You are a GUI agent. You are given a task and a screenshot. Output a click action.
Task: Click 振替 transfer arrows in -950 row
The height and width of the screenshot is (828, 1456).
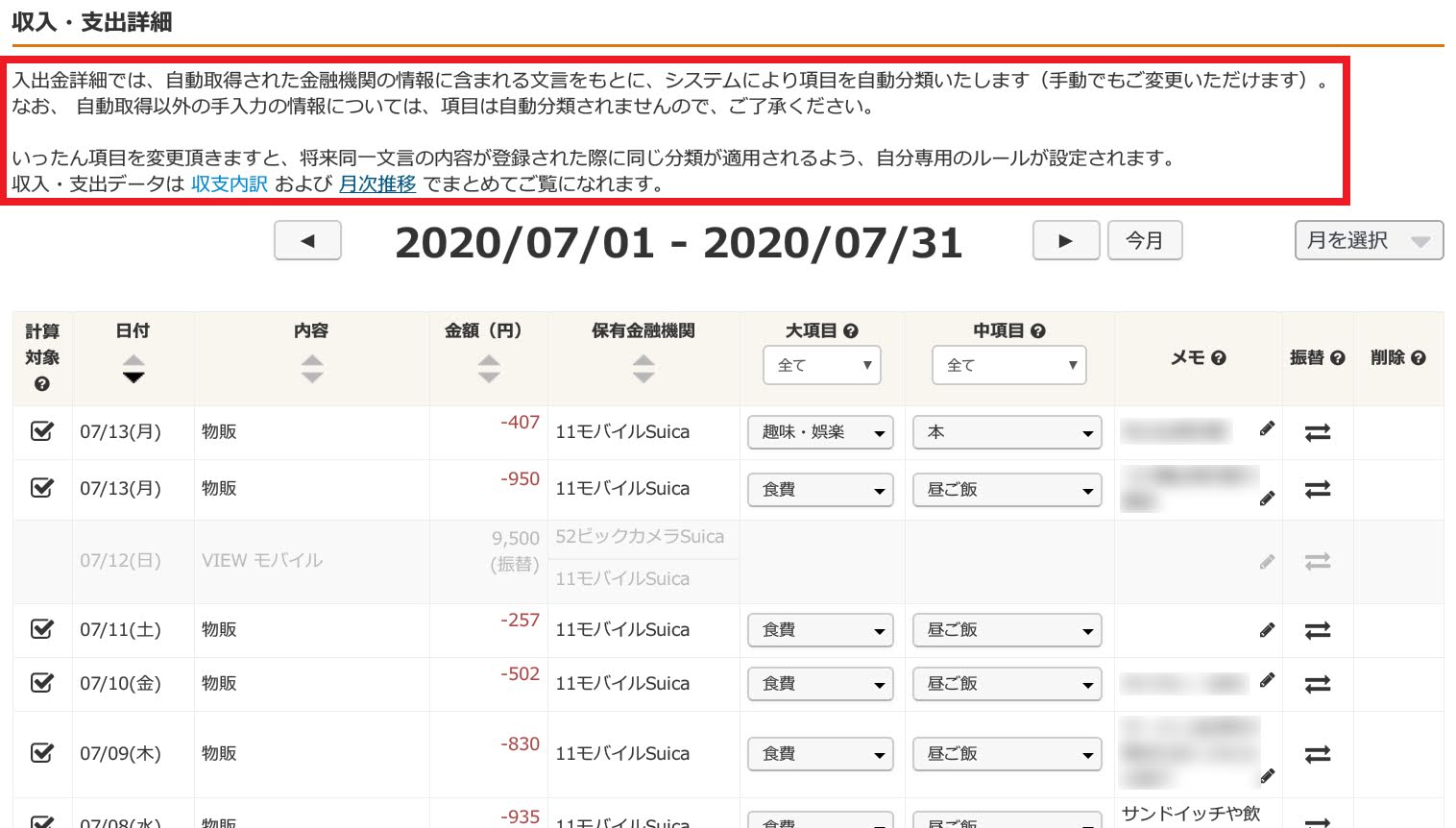[x=1318, y=490]
